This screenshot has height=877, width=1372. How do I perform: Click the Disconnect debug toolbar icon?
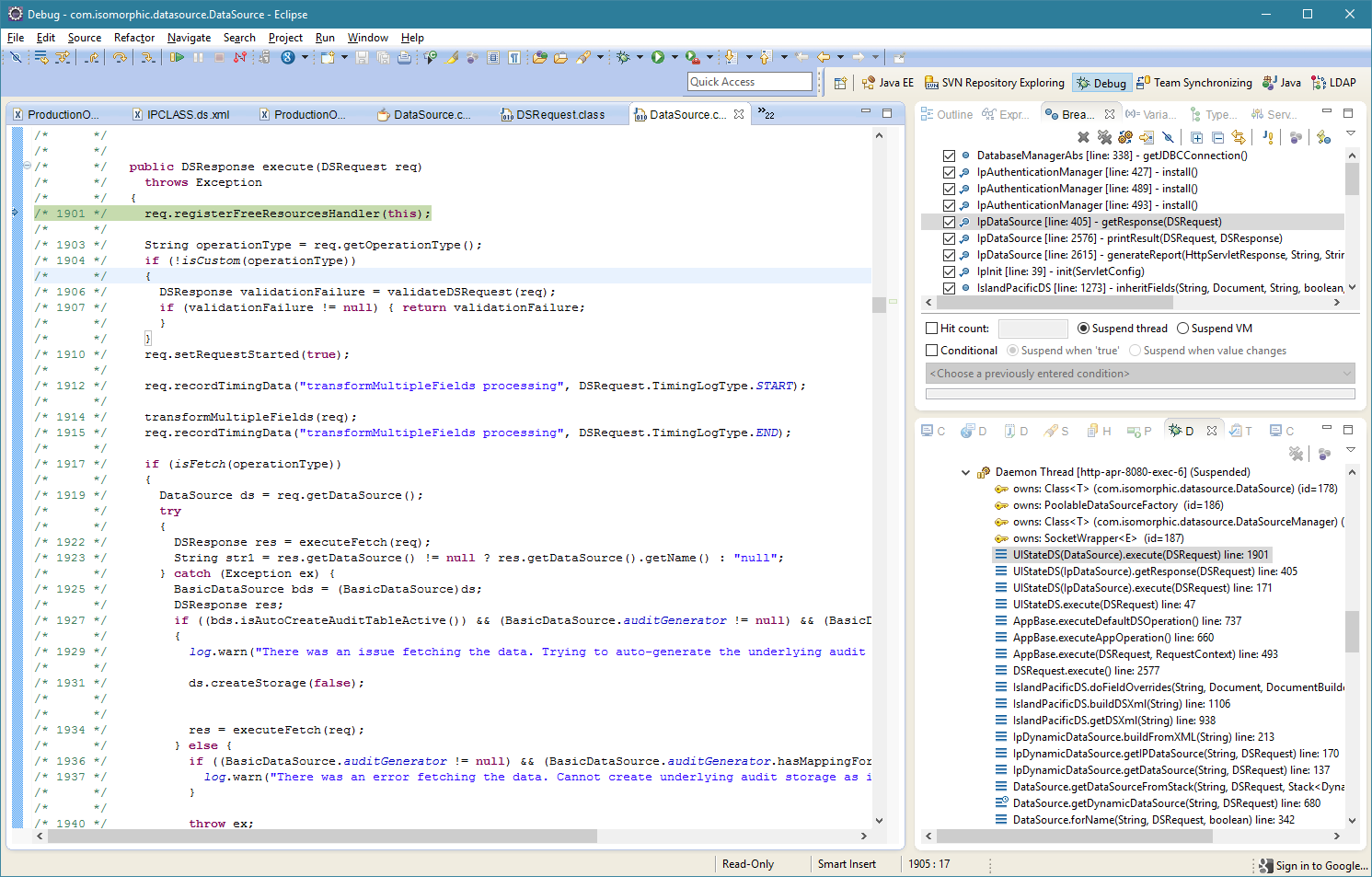tap(239, 57)
